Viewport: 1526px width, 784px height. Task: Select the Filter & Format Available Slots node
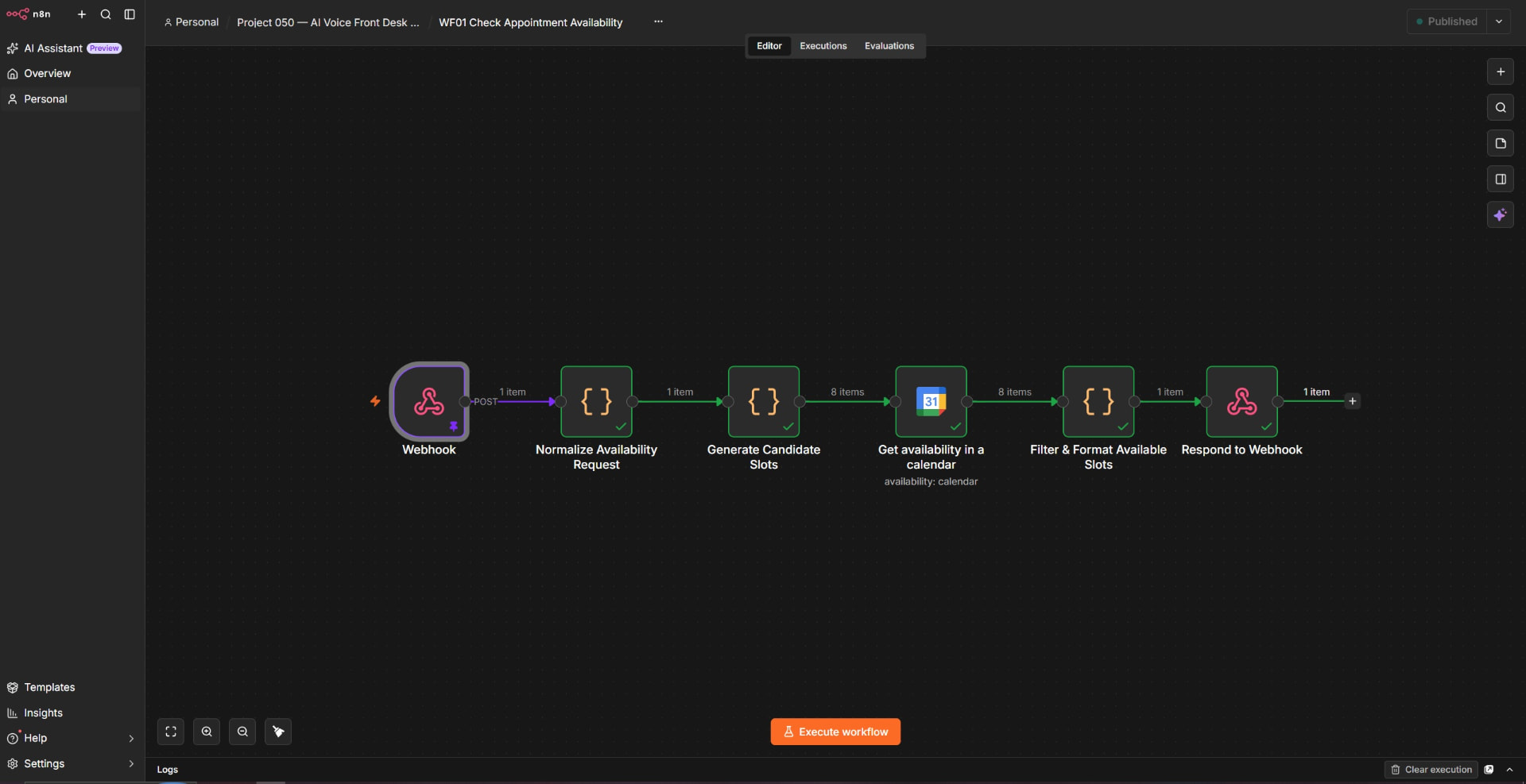[1098, 401]
